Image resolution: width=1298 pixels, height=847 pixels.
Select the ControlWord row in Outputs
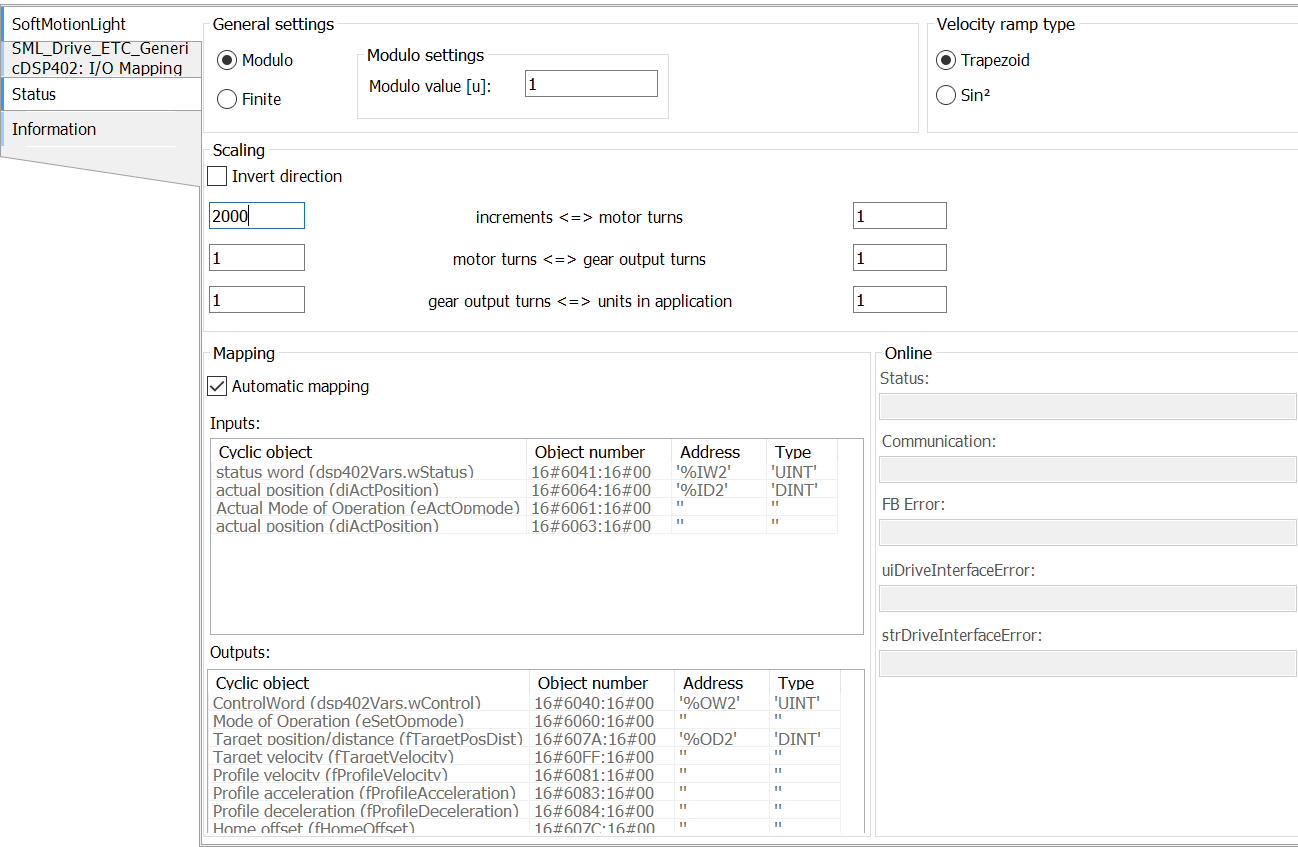click(x=347, y=703)
